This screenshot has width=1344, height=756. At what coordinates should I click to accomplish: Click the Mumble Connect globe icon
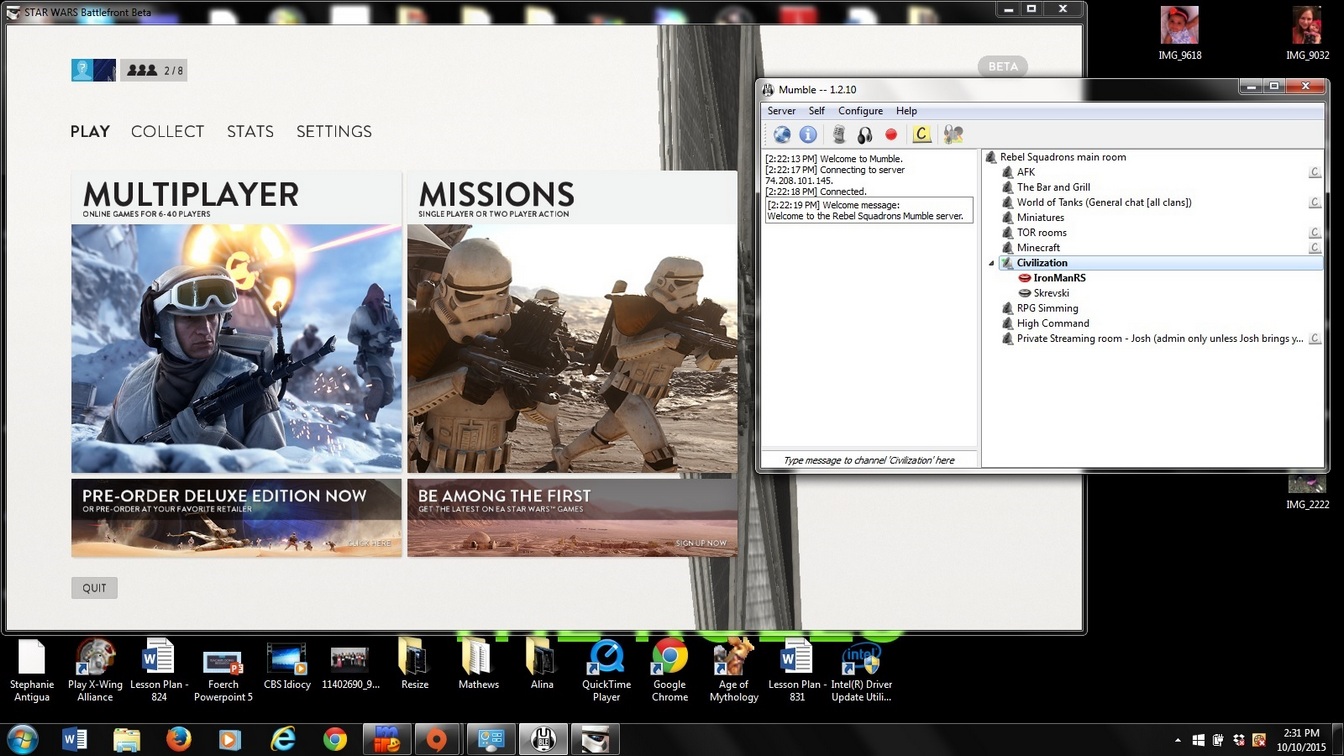tap(782, 134)
